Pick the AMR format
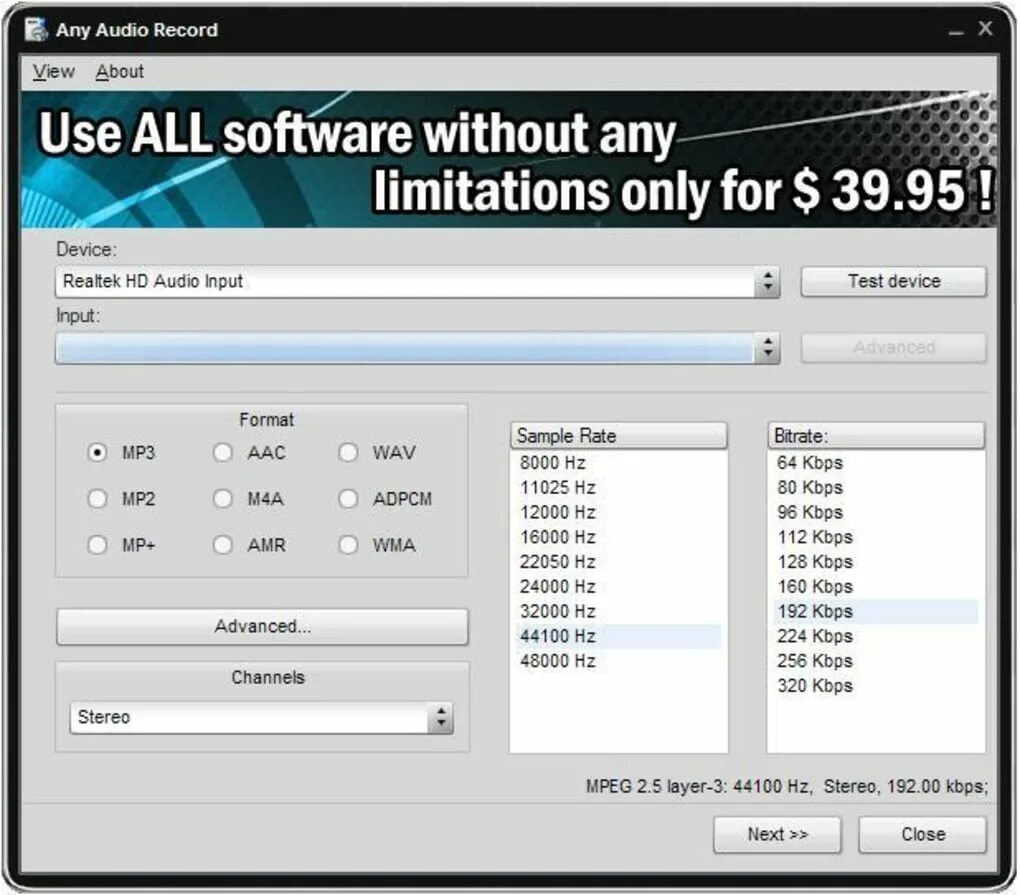The width and height of the screenshot is (1020, 895). coord(222,545)
